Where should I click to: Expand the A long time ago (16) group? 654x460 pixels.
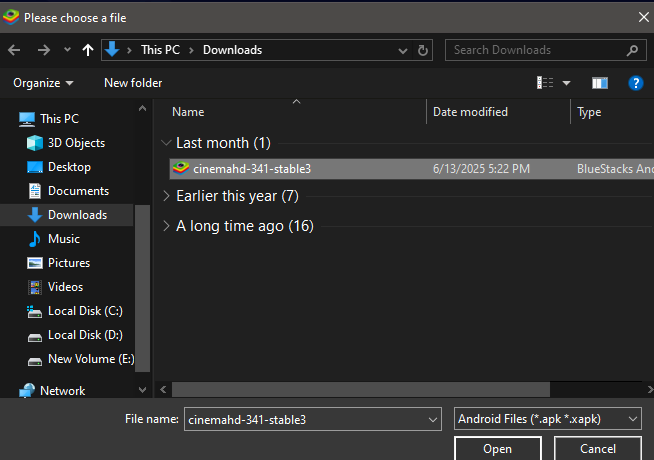pos(166,226)
